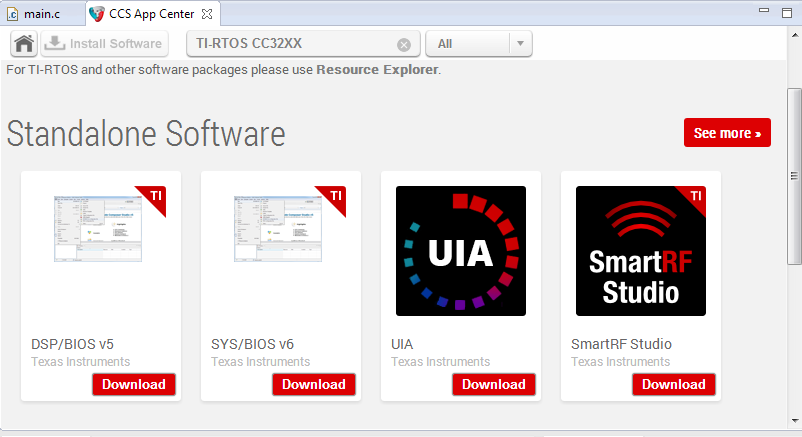This screenshot has height=437, width=802.
Task: Download SYS/BIOS v6
Action: (x=314, y=384)
